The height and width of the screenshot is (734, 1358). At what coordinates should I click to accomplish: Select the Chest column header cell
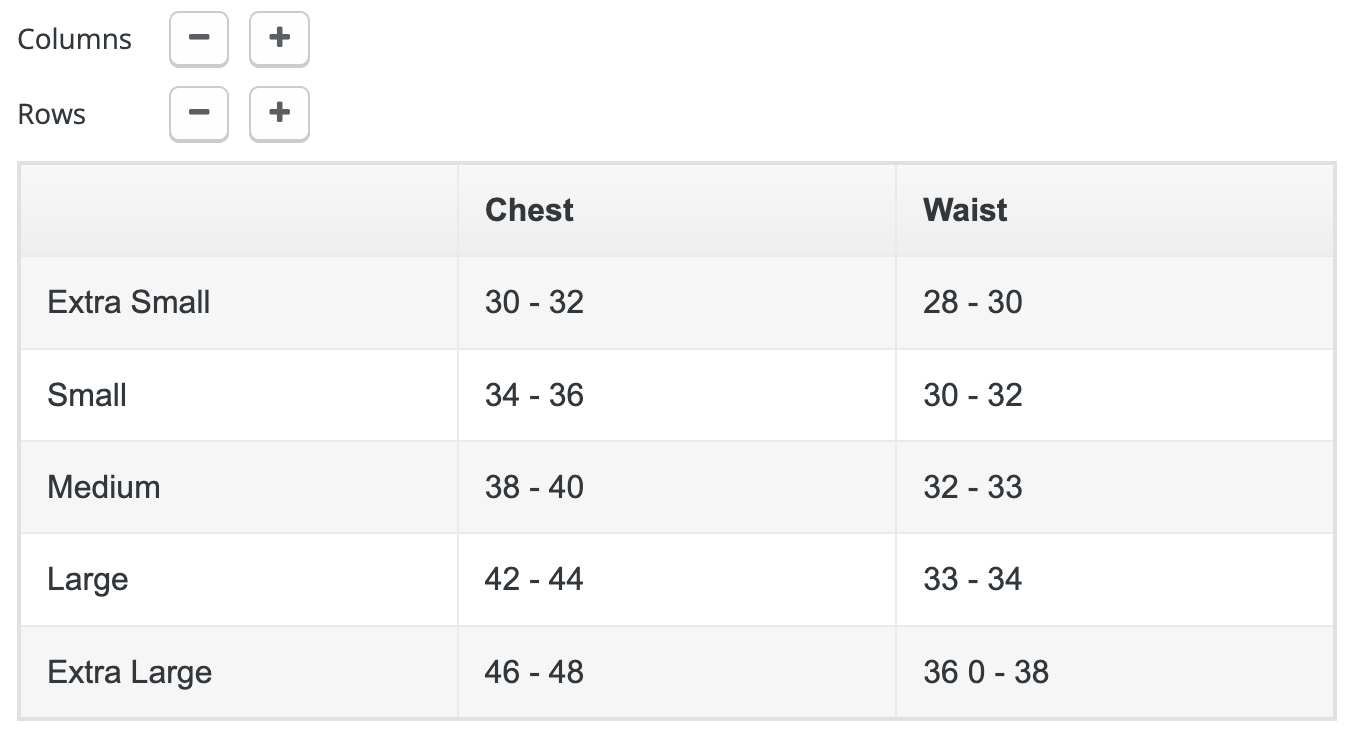pyautogui.click(x=677, y=210)
